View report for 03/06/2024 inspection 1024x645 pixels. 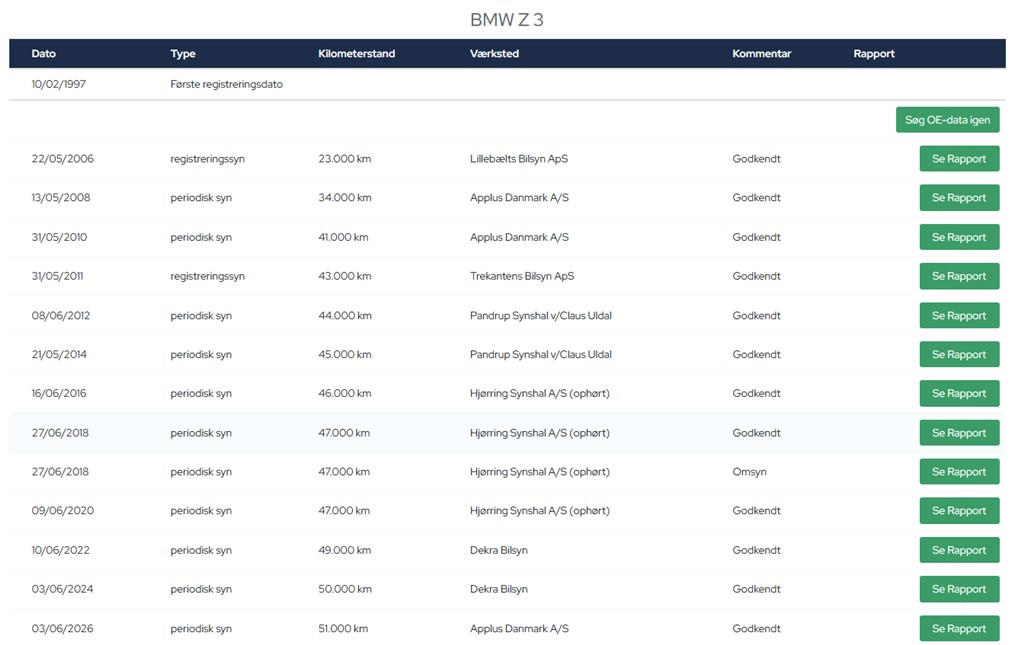point(959,589)
